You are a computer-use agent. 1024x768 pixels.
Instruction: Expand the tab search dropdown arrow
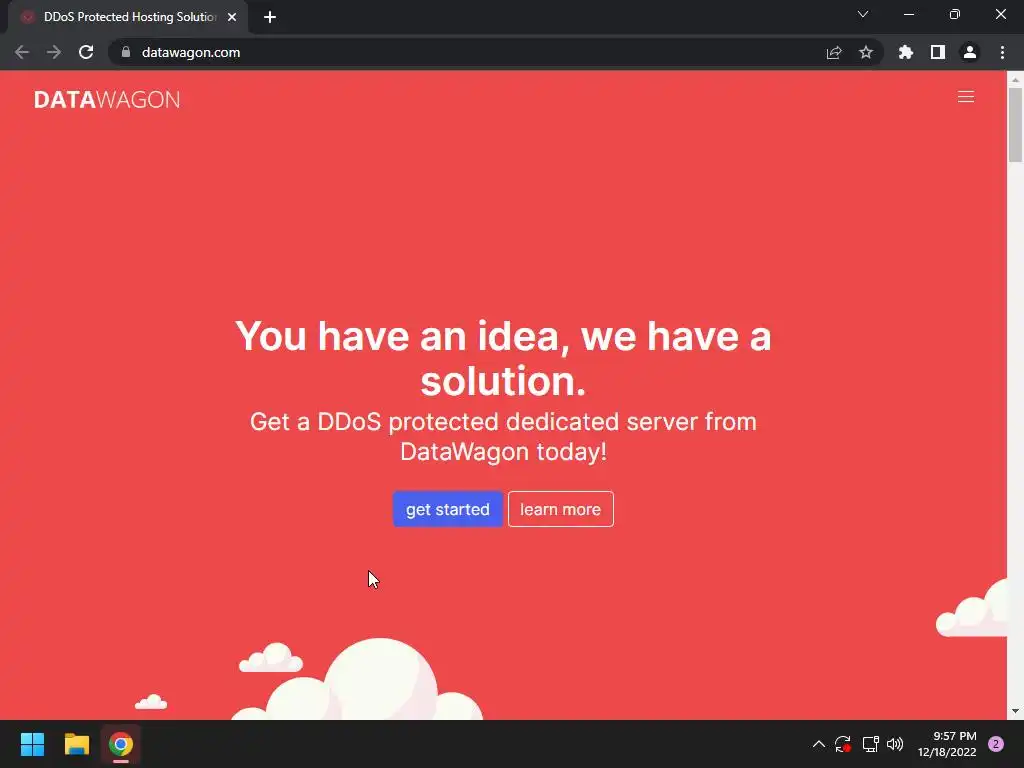863,14
